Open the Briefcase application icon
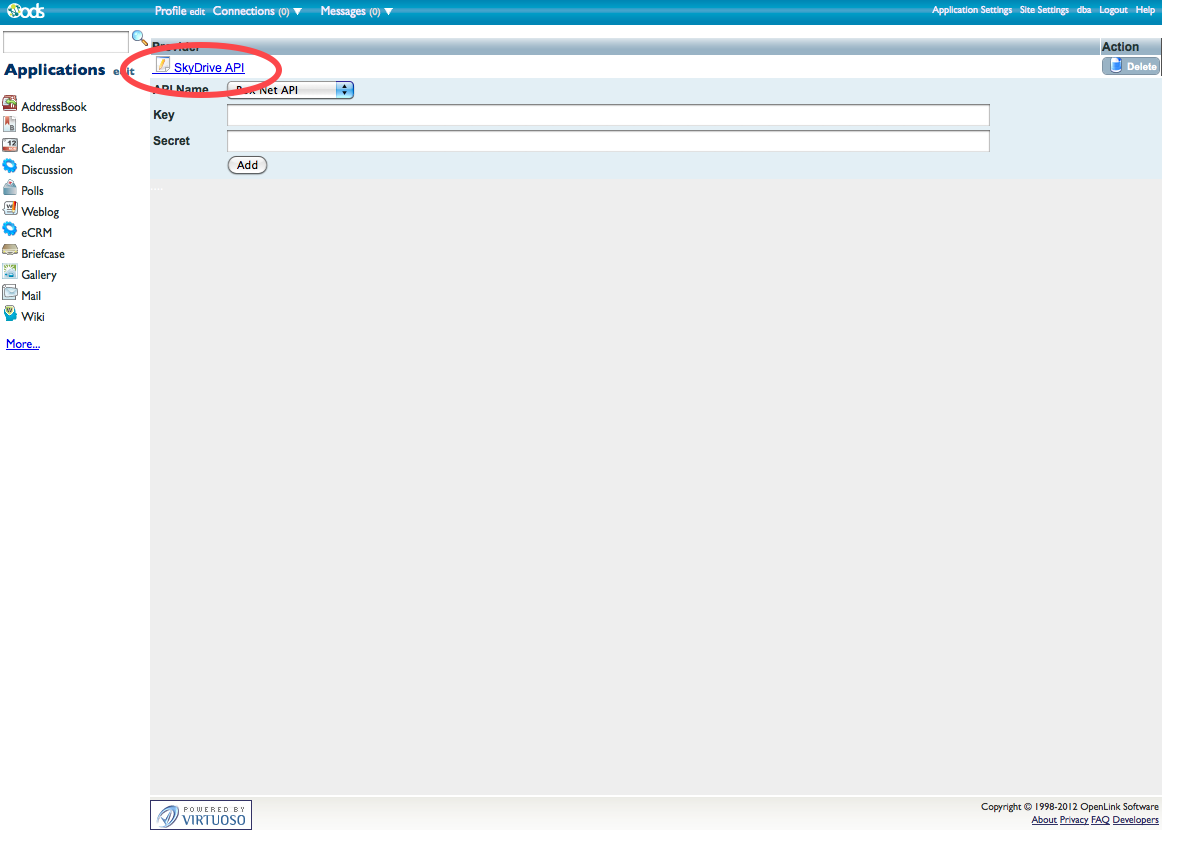Image resolution: width=1180 pixels, height=850 pixels. click(10, 251)
